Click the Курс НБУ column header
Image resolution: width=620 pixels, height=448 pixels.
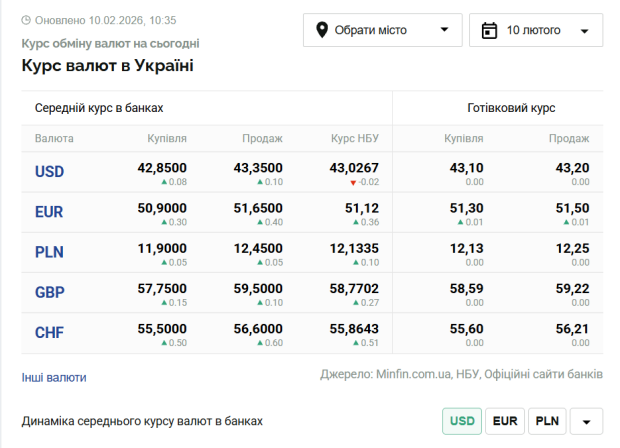(355, 138)
